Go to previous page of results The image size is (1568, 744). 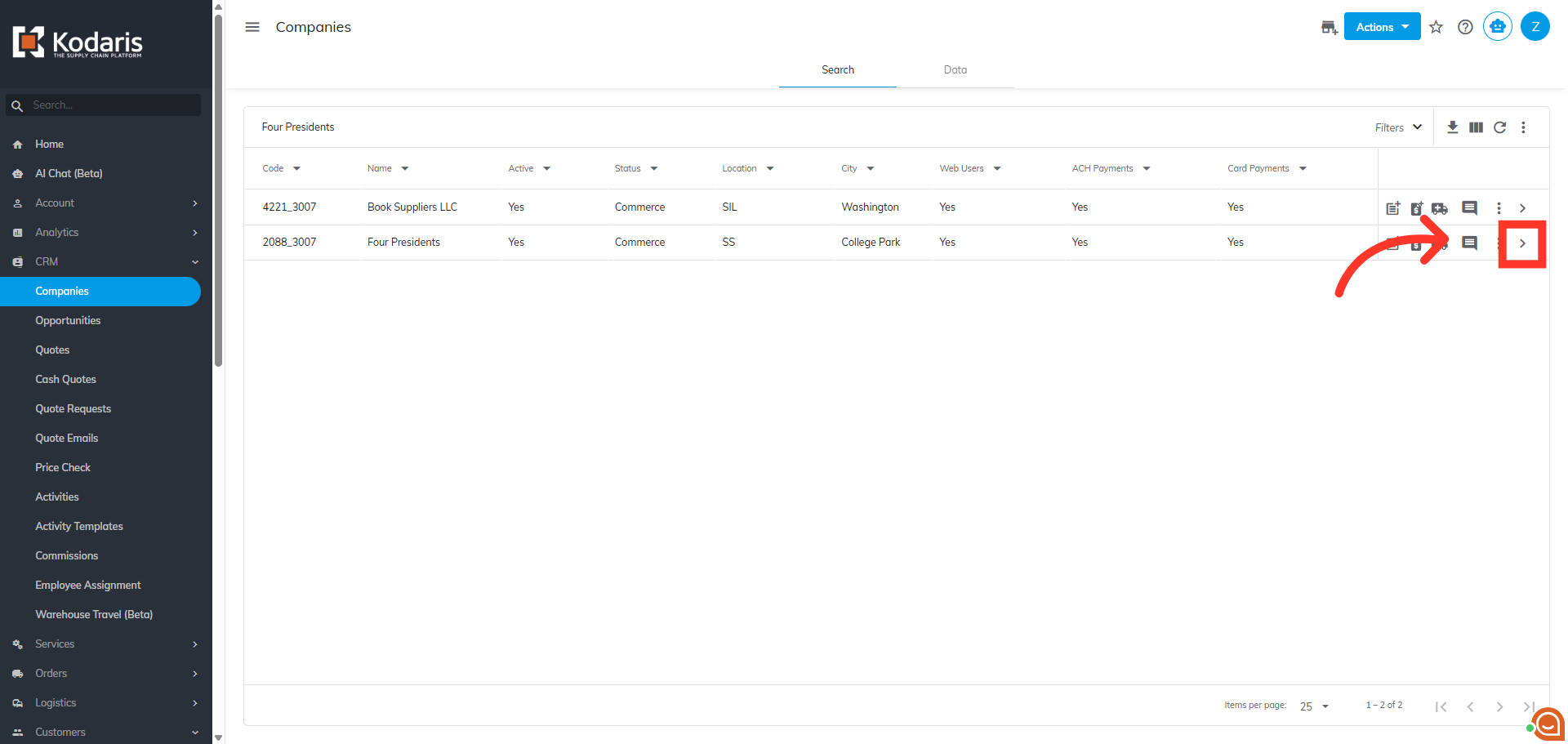[1470, 706]
